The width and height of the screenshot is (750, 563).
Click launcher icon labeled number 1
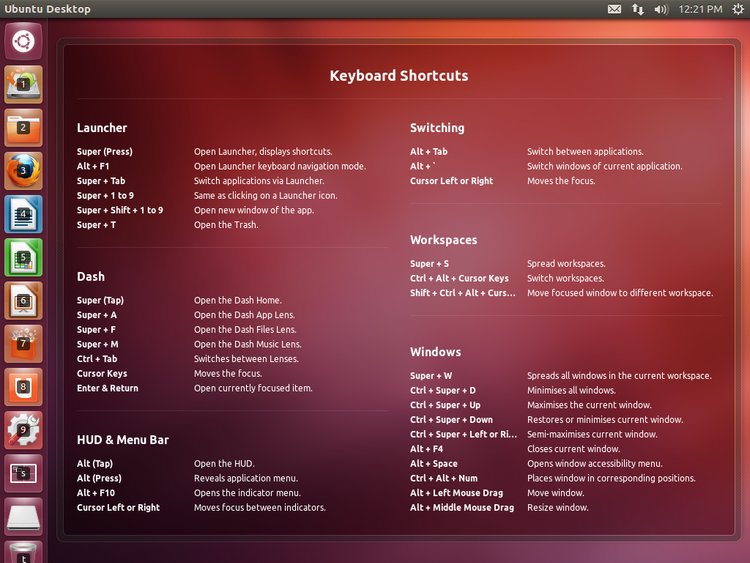point(23,85)
